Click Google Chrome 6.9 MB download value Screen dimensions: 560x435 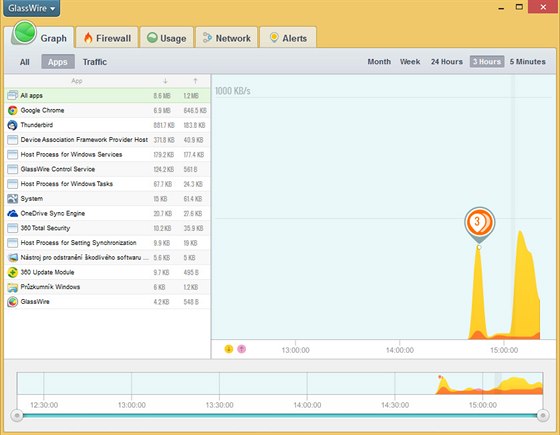pyautogui.click(x=162, y=111)
